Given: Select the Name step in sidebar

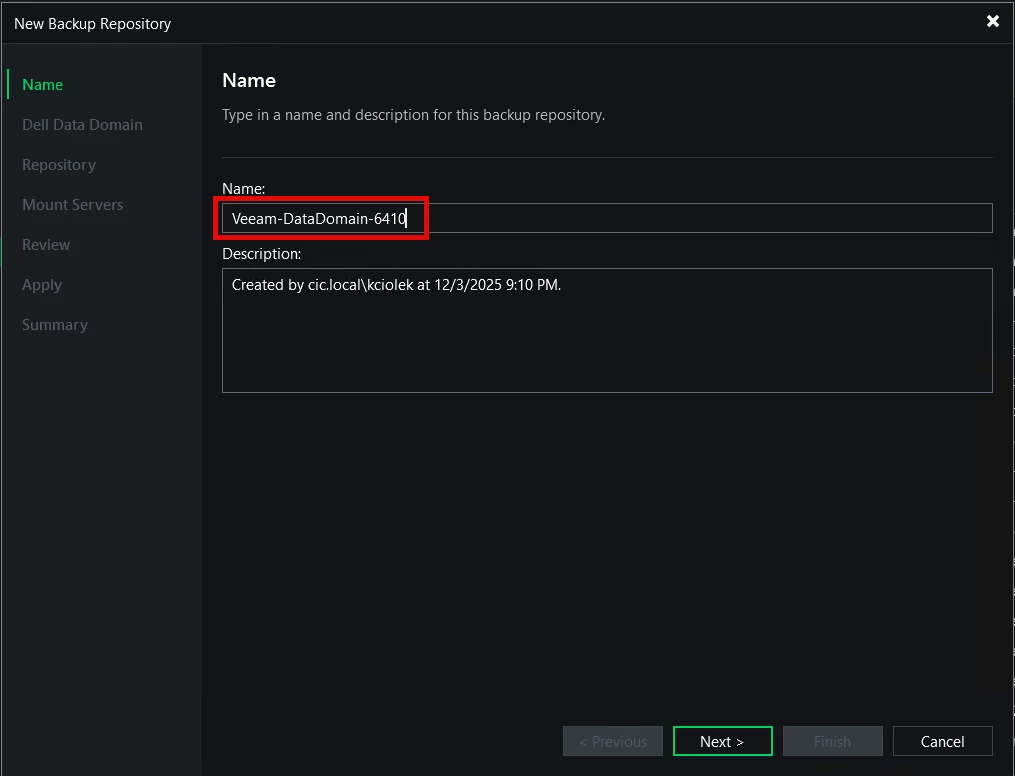Looking at the screenshot, I should tap(42, 85).
